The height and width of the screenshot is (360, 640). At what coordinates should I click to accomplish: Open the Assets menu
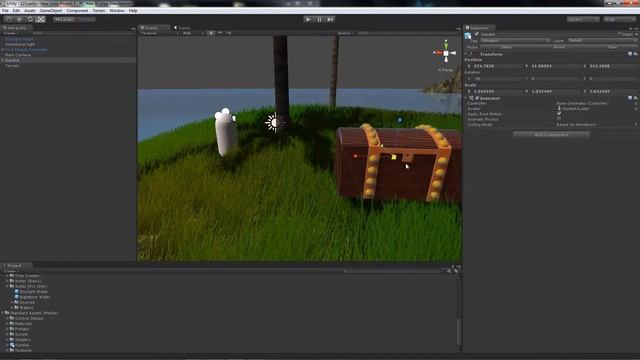[30, 11]
